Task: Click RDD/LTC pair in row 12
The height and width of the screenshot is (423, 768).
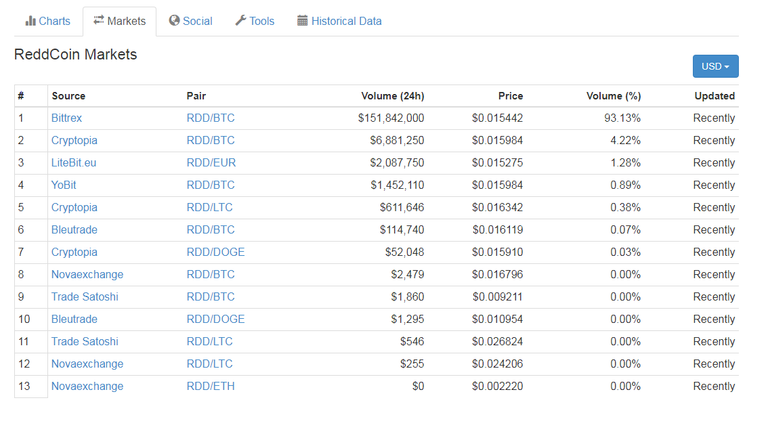Action: pos(210,364)
